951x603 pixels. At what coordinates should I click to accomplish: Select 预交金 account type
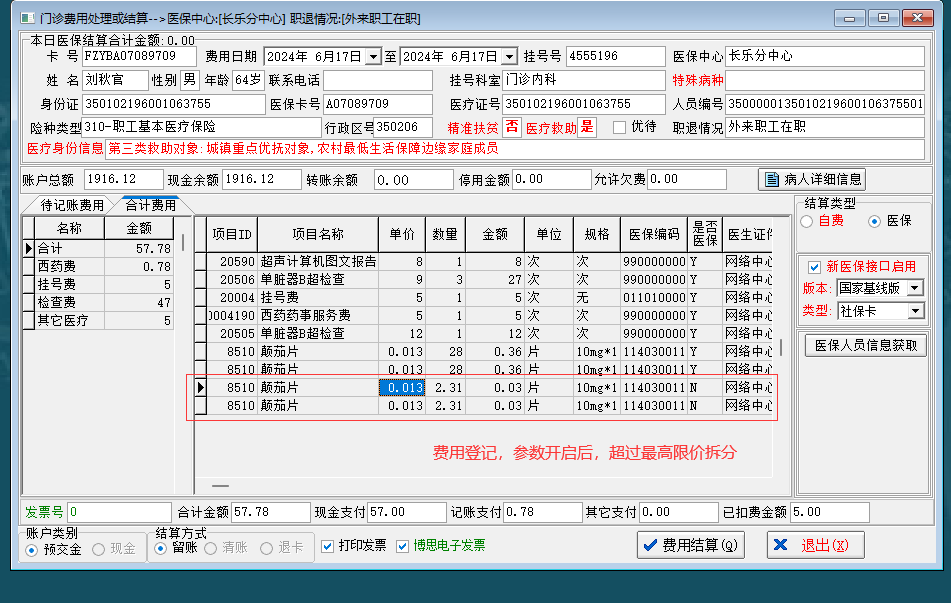(x=32, y=550)
